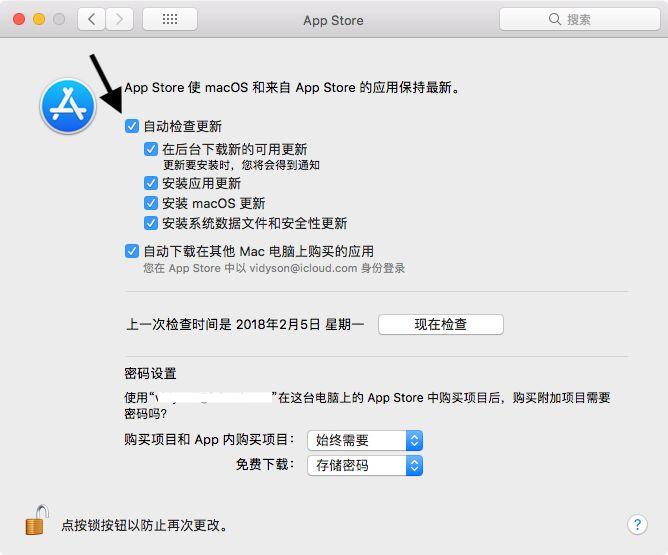Open the show-all preferences grid
The image size is (668, 555).
point(170,19)
